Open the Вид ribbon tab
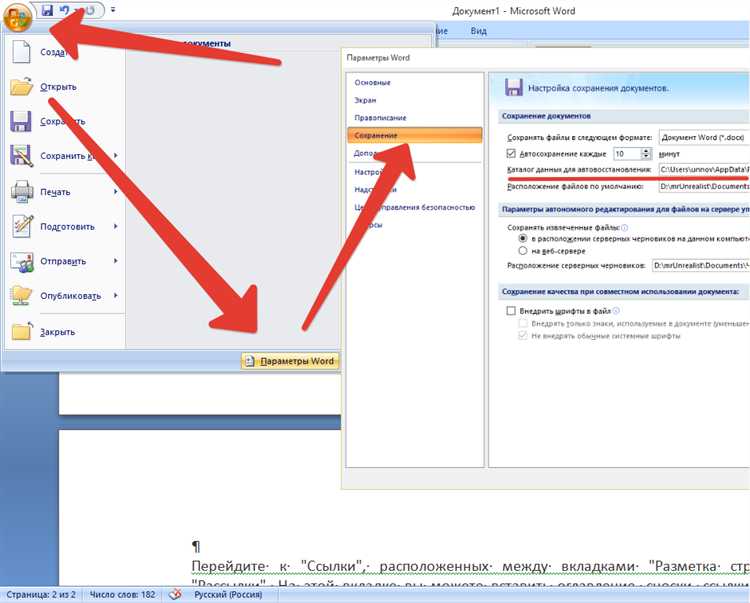Viewport: 750px width, 603px height. coord(478,31)
